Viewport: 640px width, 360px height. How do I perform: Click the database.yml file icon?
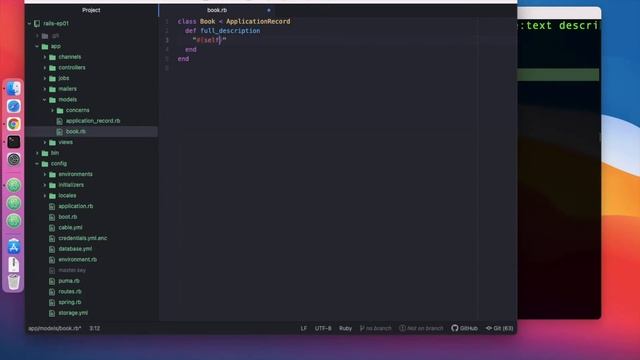pyautogui.click(x=52, y=249)
